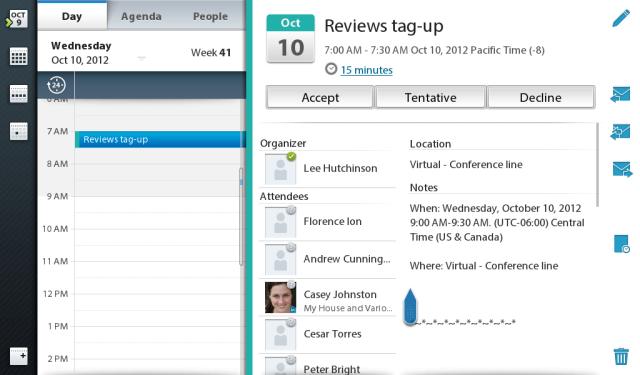Image resolution: width=640 pixels, height=375 pixels.
Task: Expand the date picker dropdown arrow
Action: tap(142, 59)
